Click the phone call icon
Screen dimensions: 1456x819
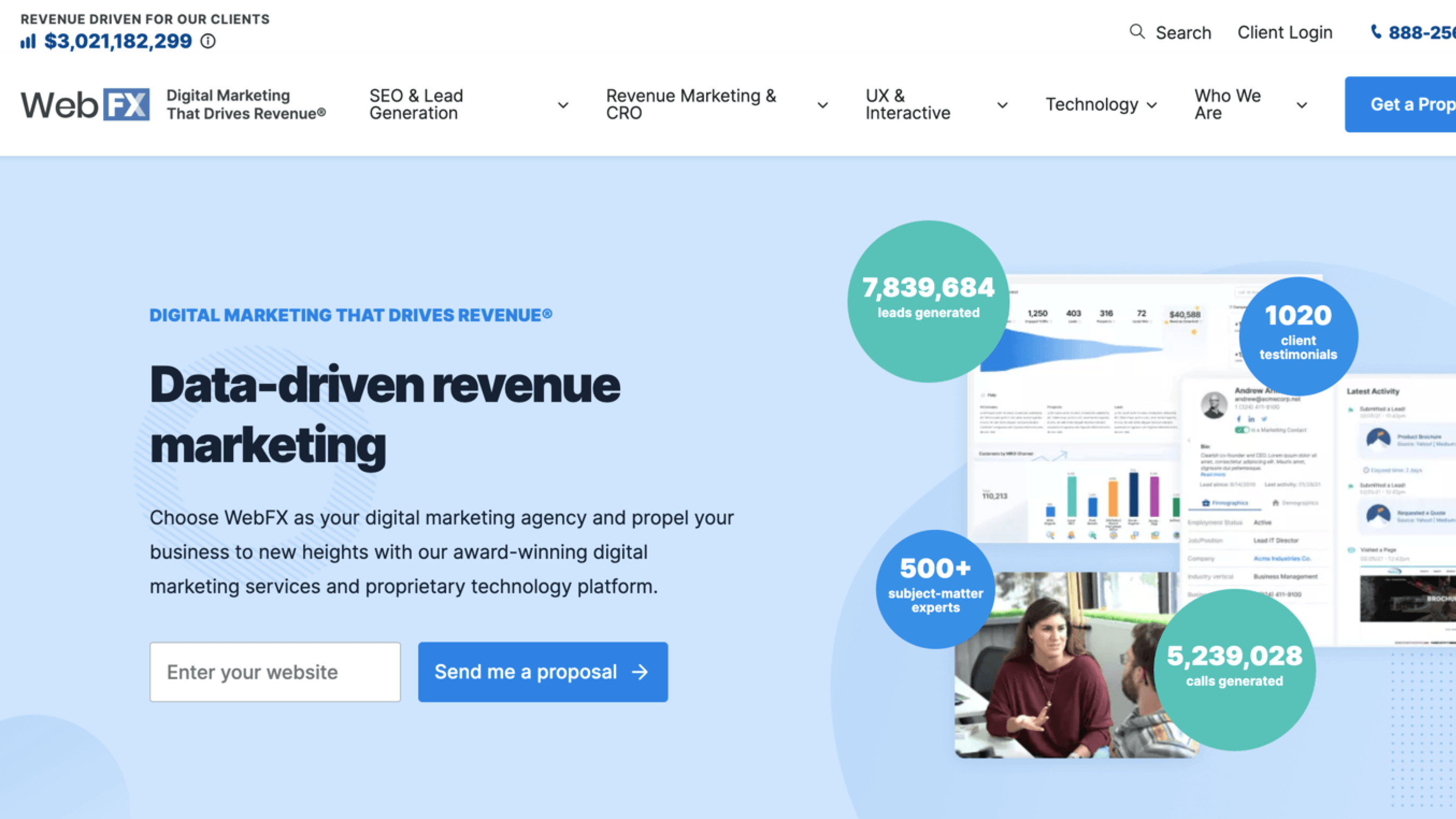coord(1374,31)
